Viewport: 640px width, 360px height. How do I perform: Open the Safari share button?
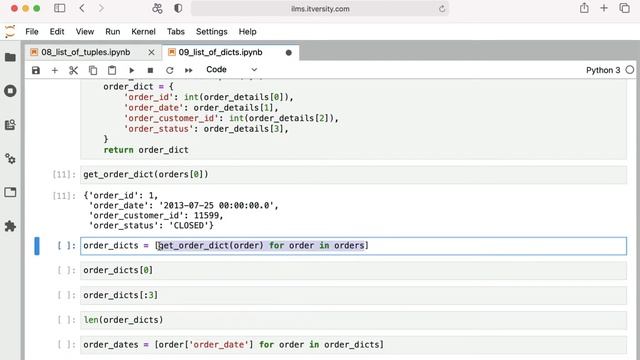pyautogui.click(x=584, y=8)
